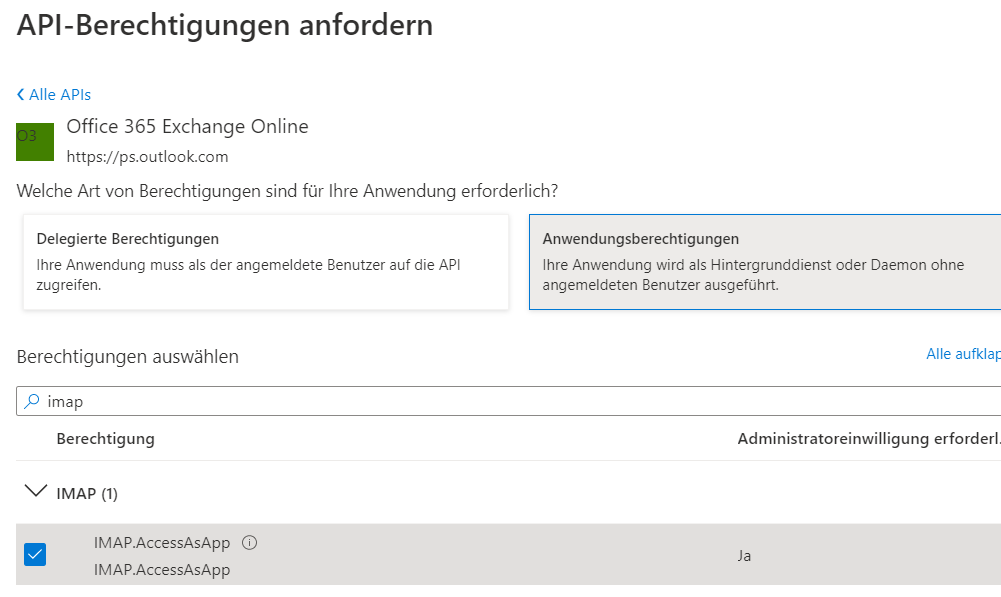The height and width of the screenshot is (597, 1001).
Task: Open info icon next to IMAP.AccessAsApp
Action: pos(250,543)
